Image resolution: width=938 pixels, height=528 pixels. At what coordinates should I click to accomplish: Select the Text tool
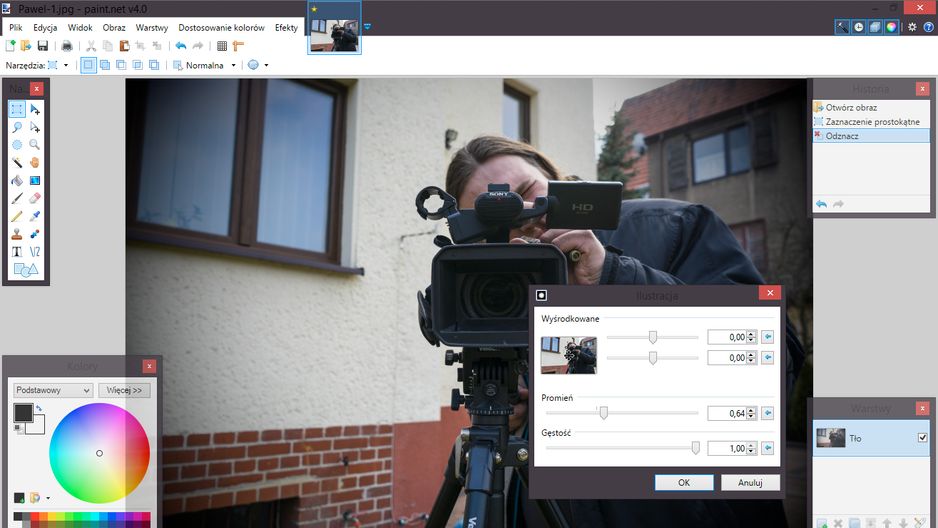[17, 252]
